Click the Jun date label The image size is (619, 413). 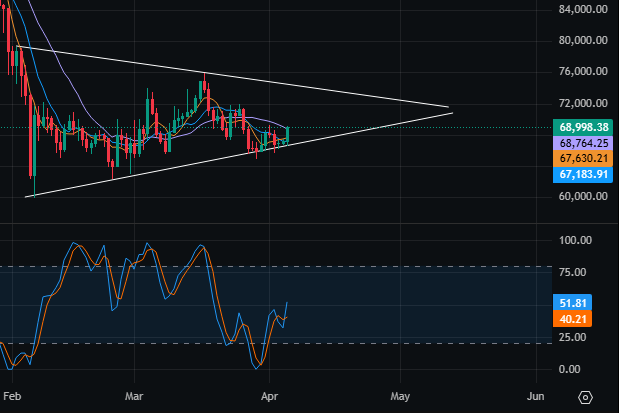click(535, 396)
